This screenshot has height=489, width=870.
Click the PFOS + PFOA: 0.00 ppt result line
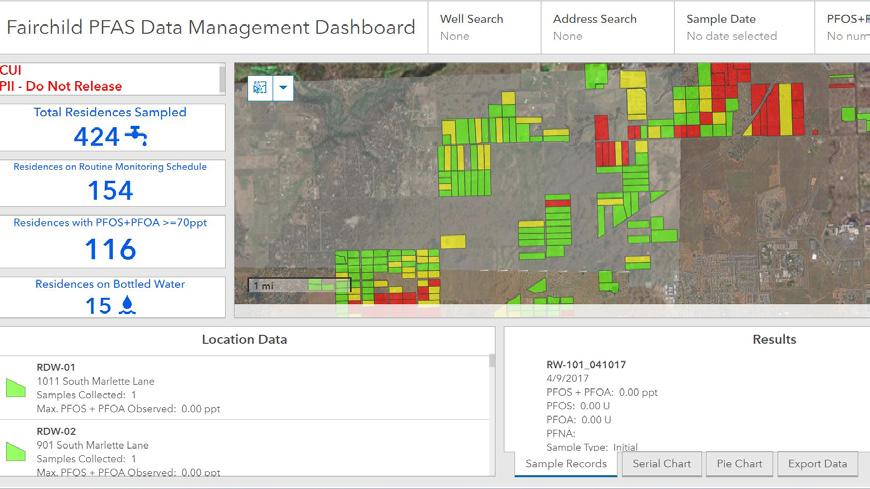coord(602,392)
